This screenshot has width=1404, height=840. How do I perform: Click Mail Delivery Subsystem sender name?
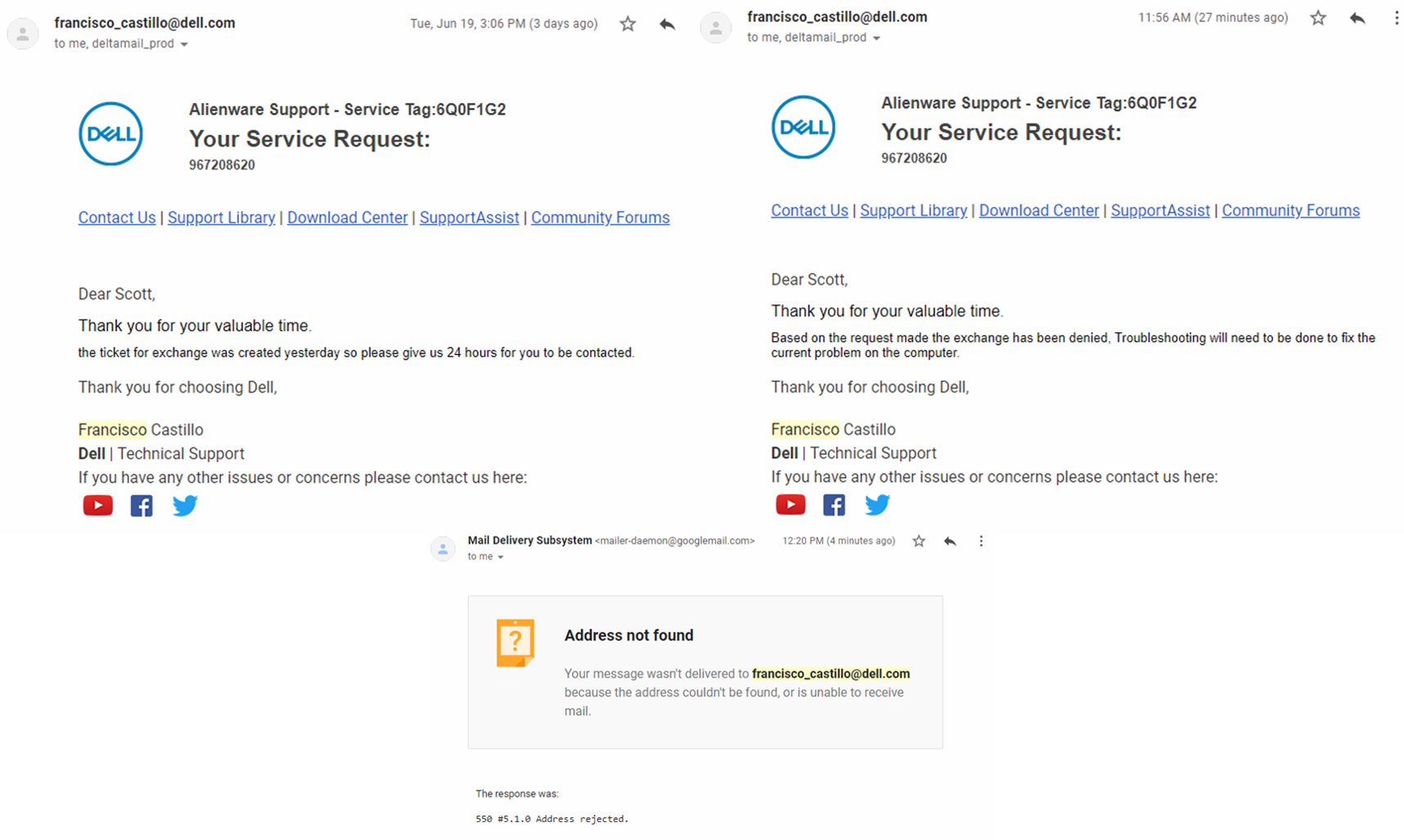(x=529, y=541)
